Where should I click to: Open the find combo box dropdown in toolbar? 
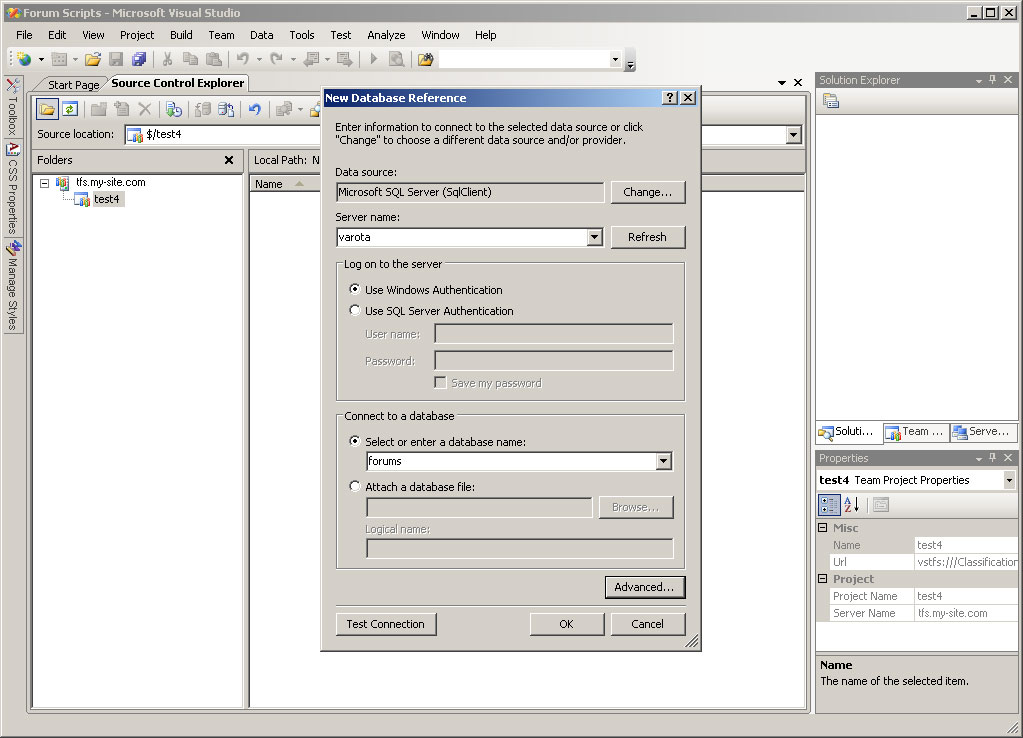point(615,59)
